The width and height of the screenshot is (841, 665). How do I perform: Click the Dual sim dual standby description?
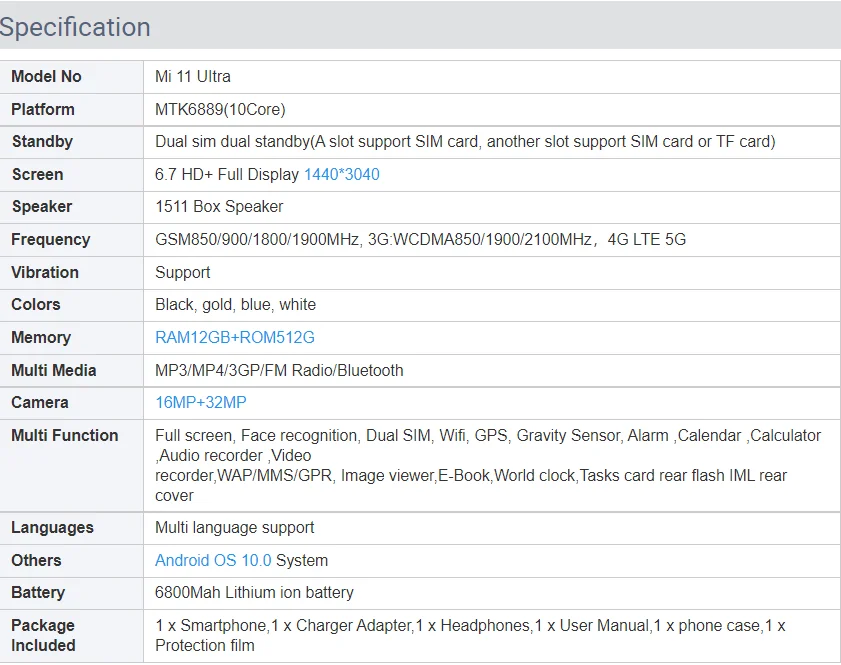click(x=465, y=142)
